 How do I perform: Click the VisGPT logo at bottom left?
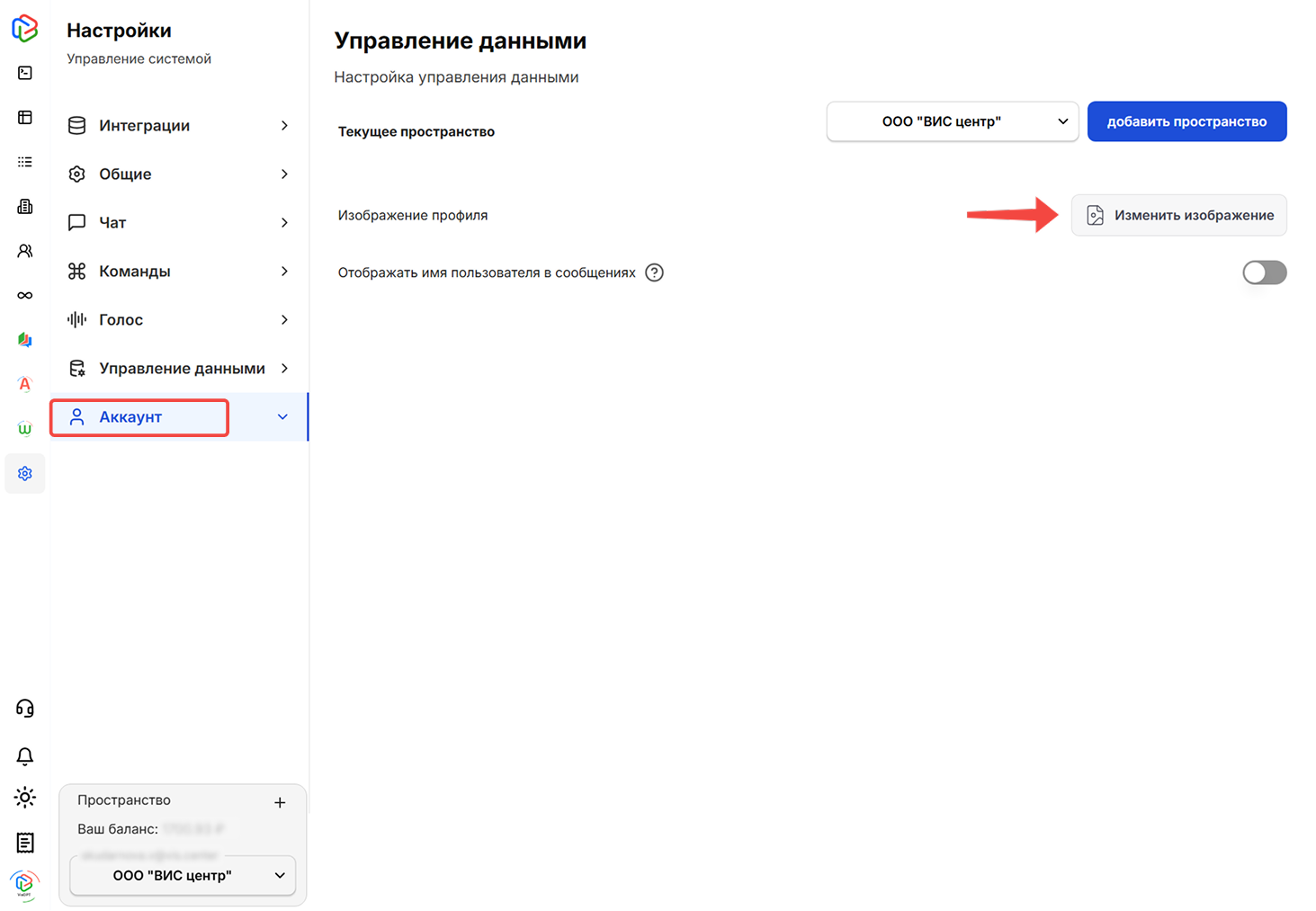tap(24, 885)
